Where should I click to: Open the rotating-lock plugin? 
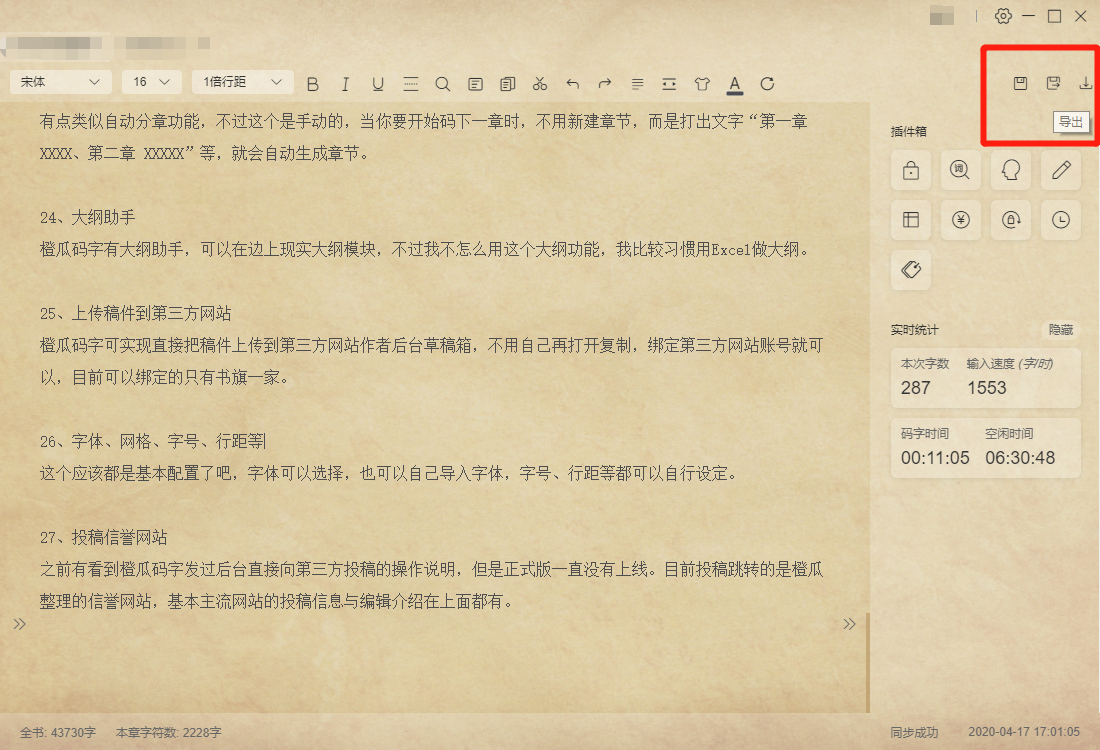1011,220
